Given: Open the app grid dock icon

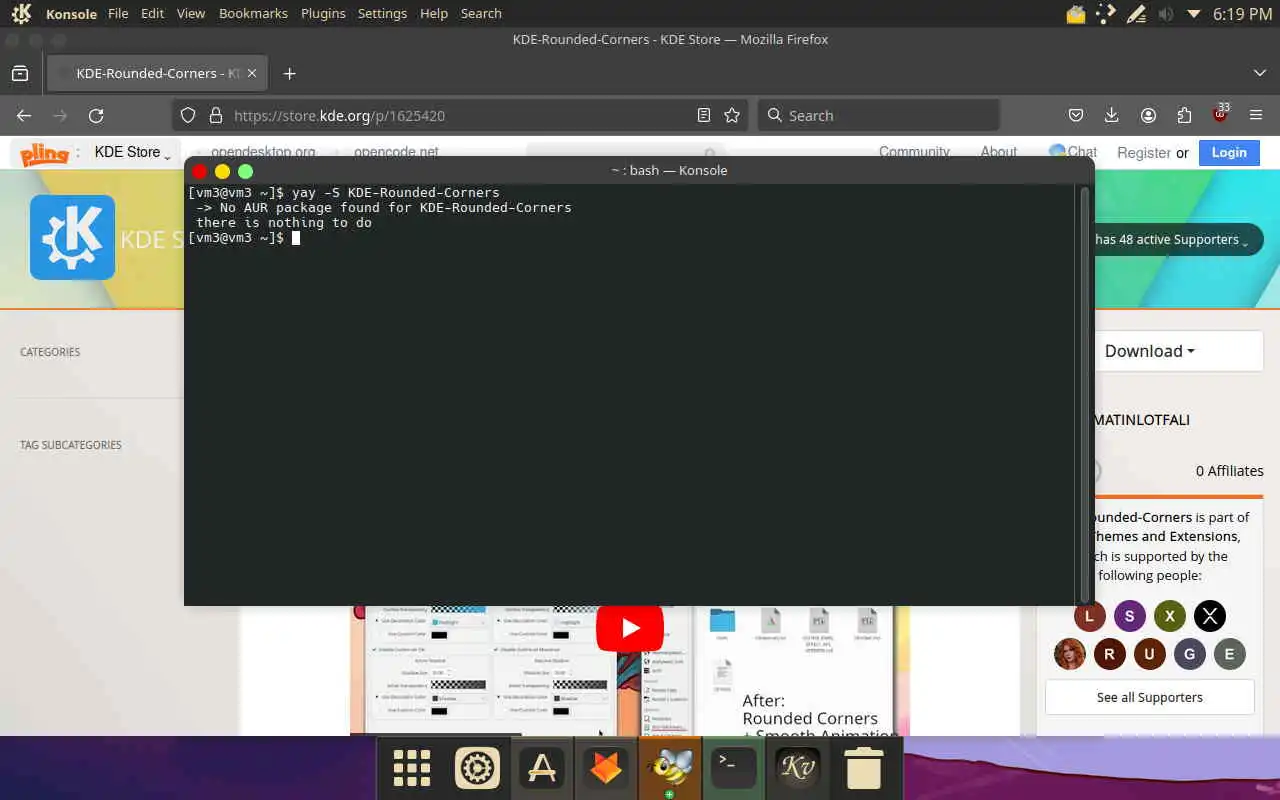Looking at the screenshot, I should click(x=412, y=768).
